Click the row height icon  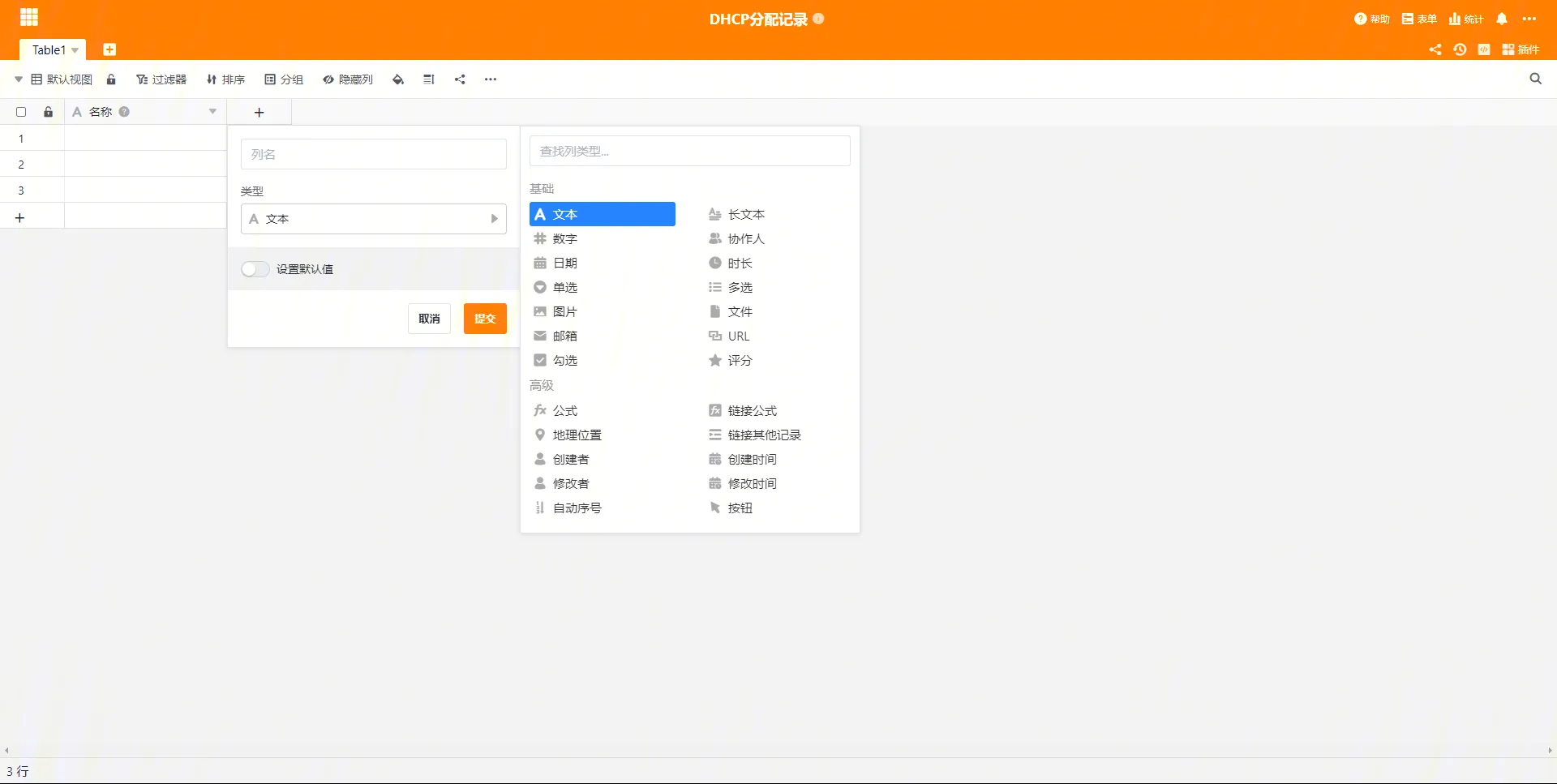(x=429, y=79)
